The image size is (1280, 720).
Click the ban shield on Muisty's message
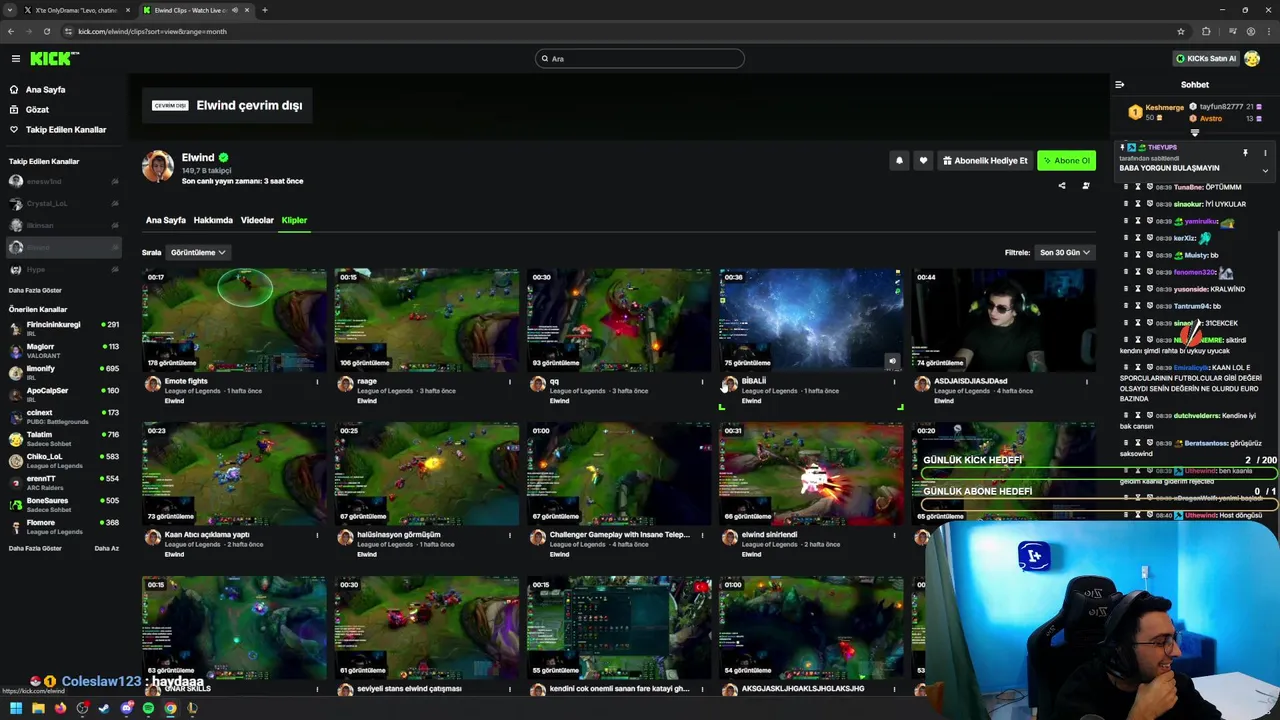tap(1150, 255)
